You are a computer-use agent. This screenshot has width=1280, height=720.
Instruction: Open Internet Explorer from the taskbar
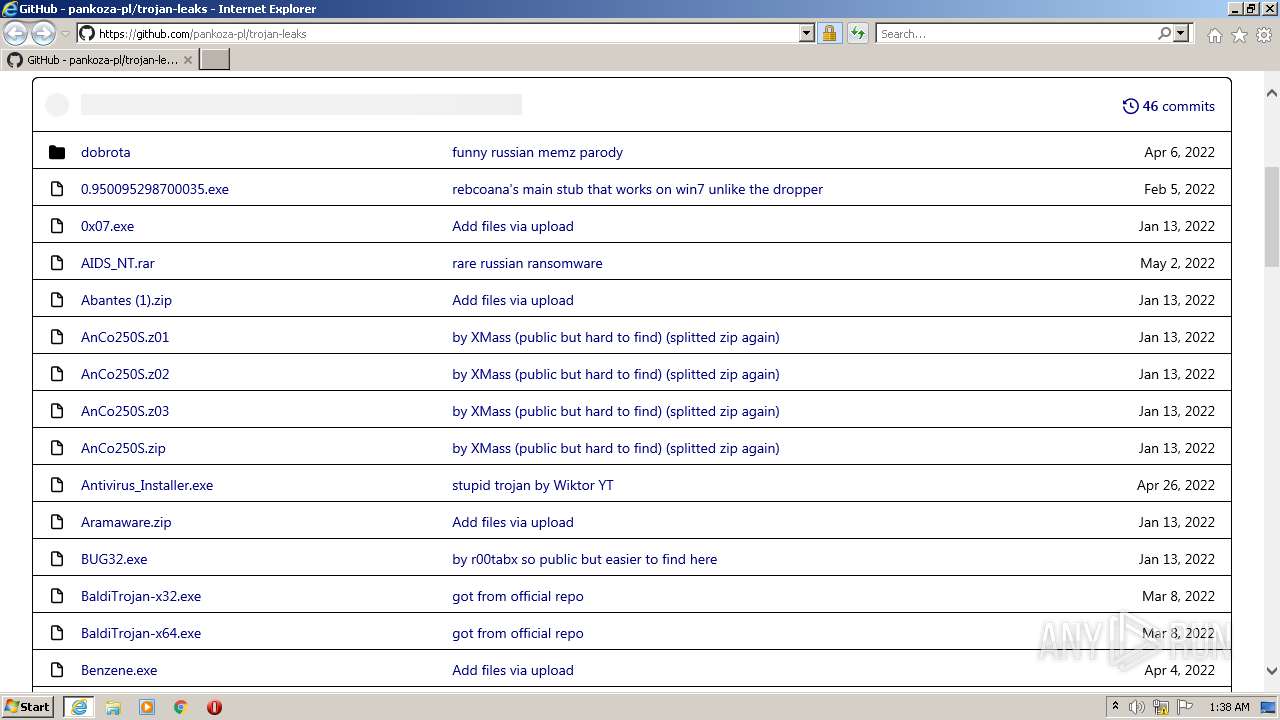(x=79, y=707)
